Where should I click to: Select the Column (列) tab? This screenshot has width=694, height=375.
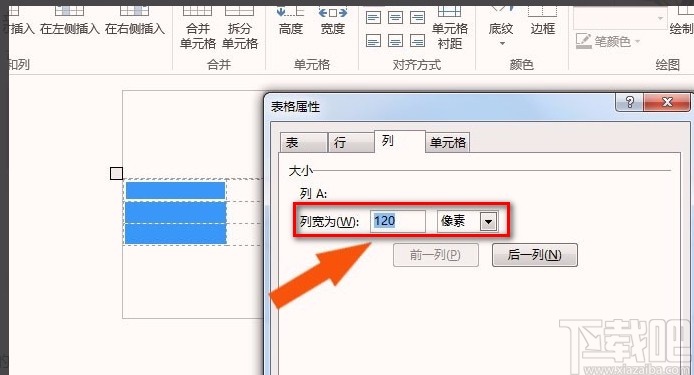coord(400,141)
